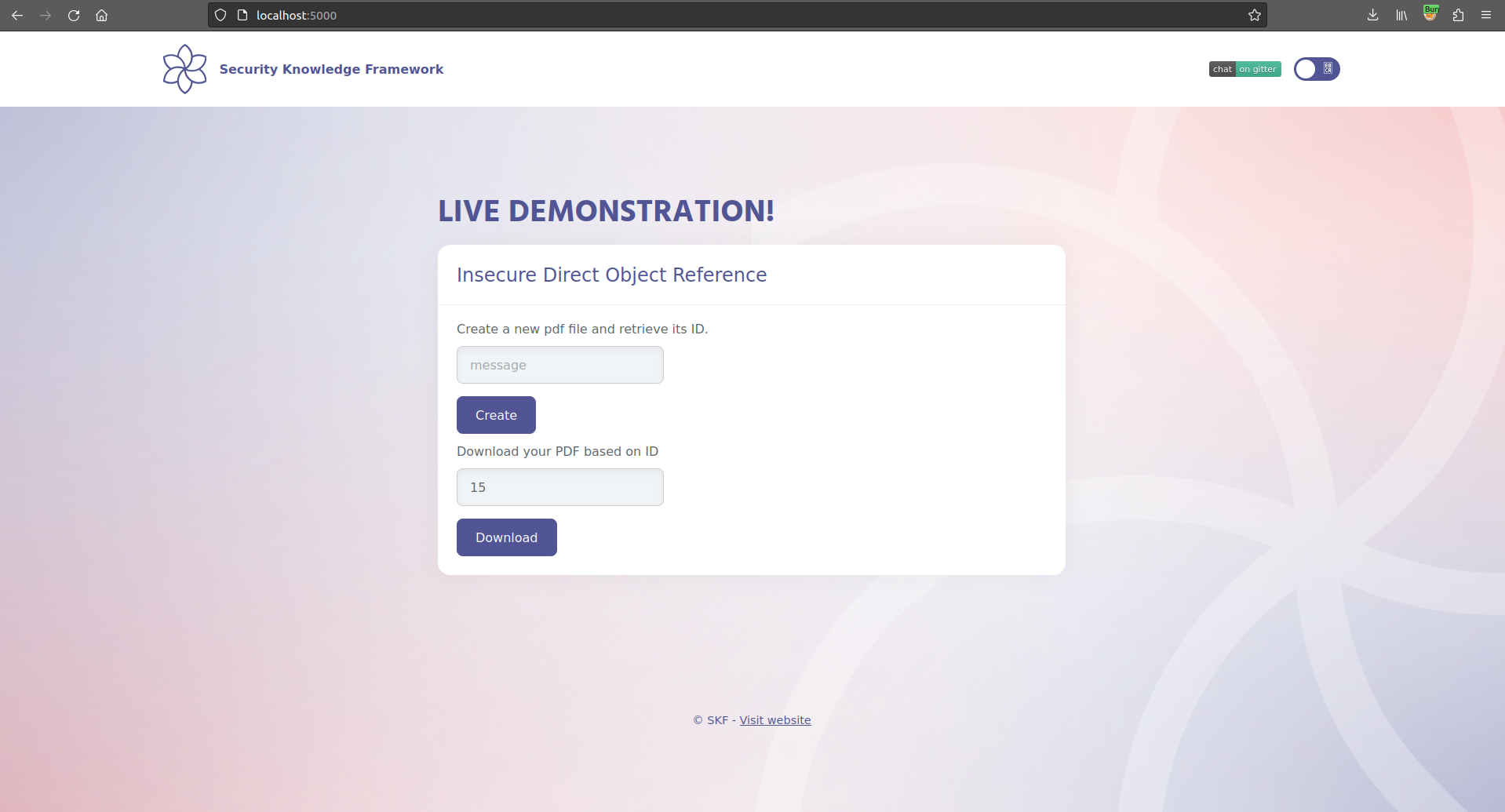Click the Download button
1505x812 pixels.
coord(507,537)
